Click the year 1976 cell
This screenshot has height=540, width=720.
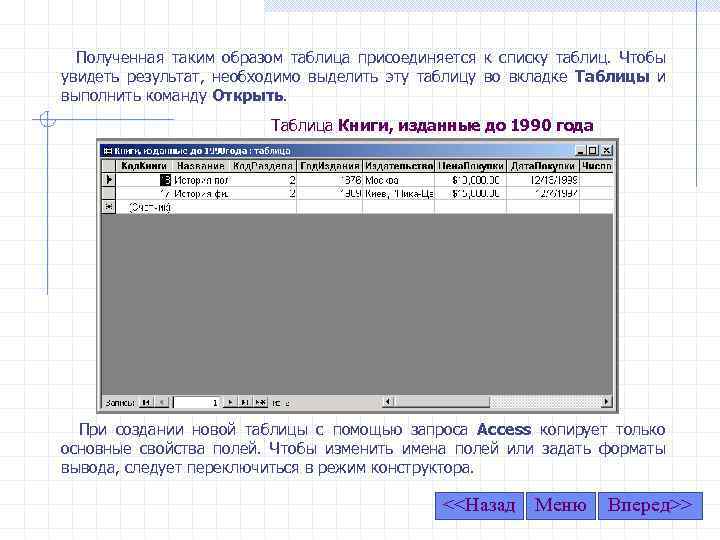point(330,180)
